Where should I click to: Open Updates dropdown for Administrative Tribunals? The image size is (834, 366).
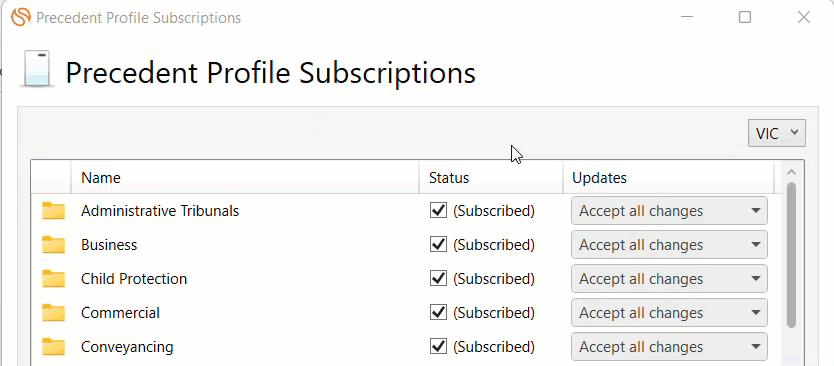(669, 211)
